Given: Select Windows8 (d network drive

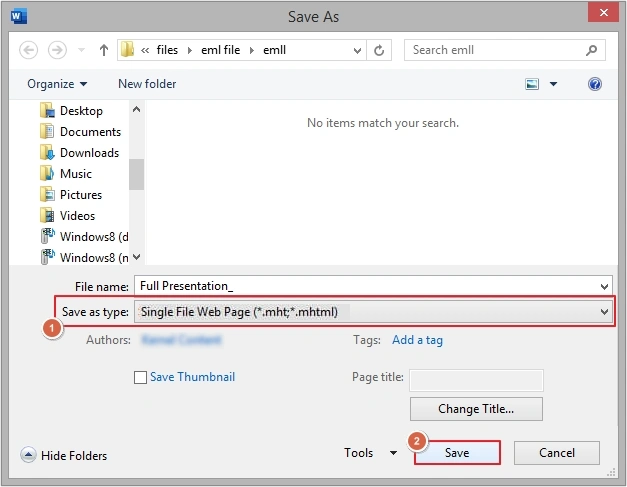Looking at the screenshot, I should (x=94, y=237).
